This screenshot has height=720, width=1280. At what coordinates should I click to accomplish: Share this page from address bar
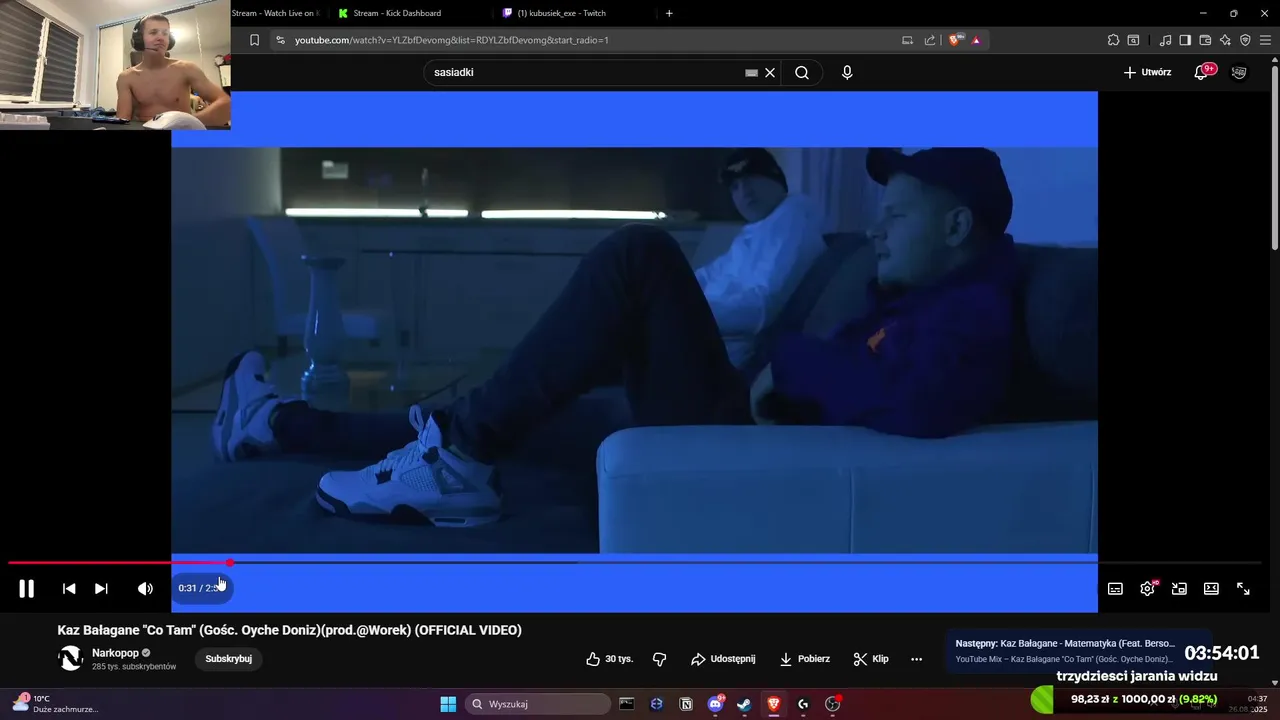[x=930, y=40]
